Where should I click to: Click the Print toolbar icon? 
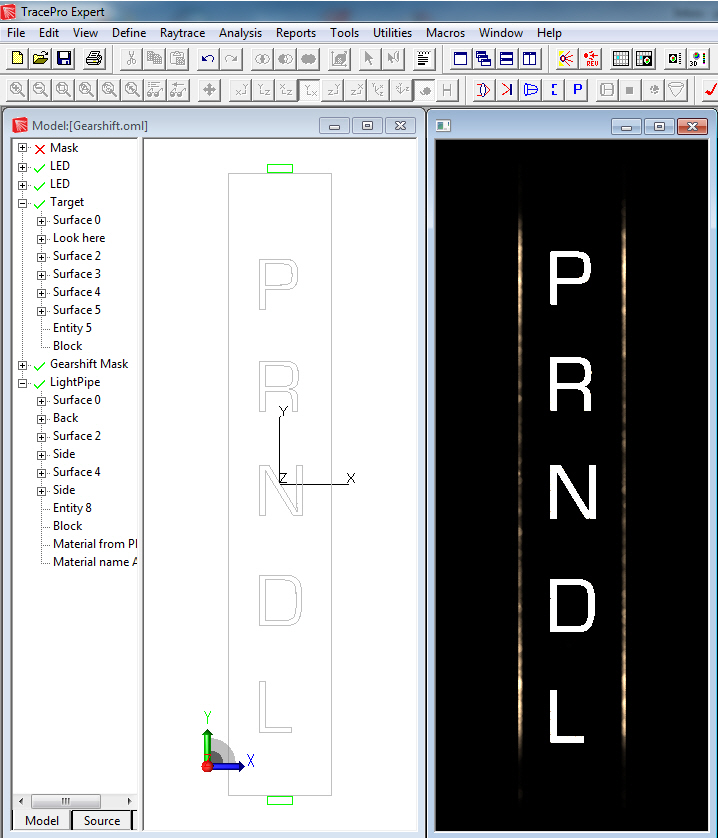tap(94, 58)
